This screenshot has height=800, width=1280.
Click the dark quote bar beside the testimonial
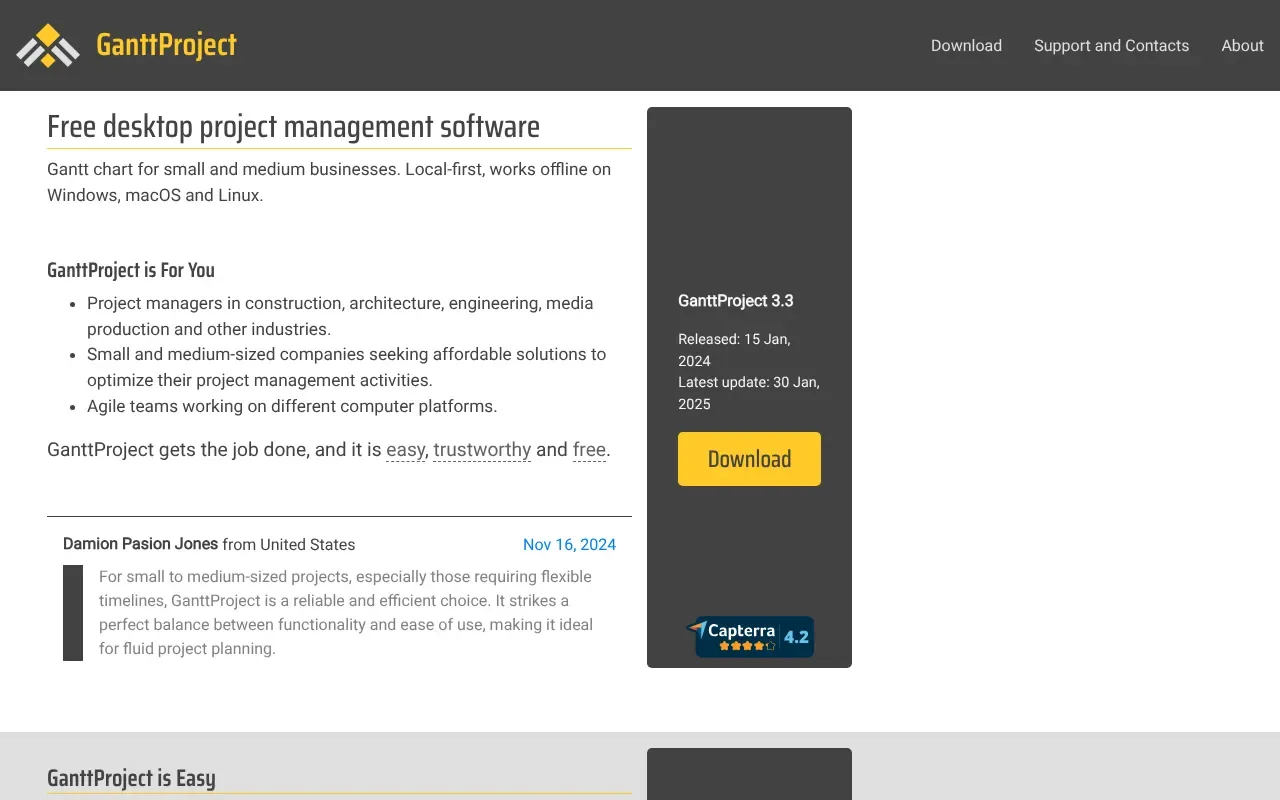coord(73,612)
